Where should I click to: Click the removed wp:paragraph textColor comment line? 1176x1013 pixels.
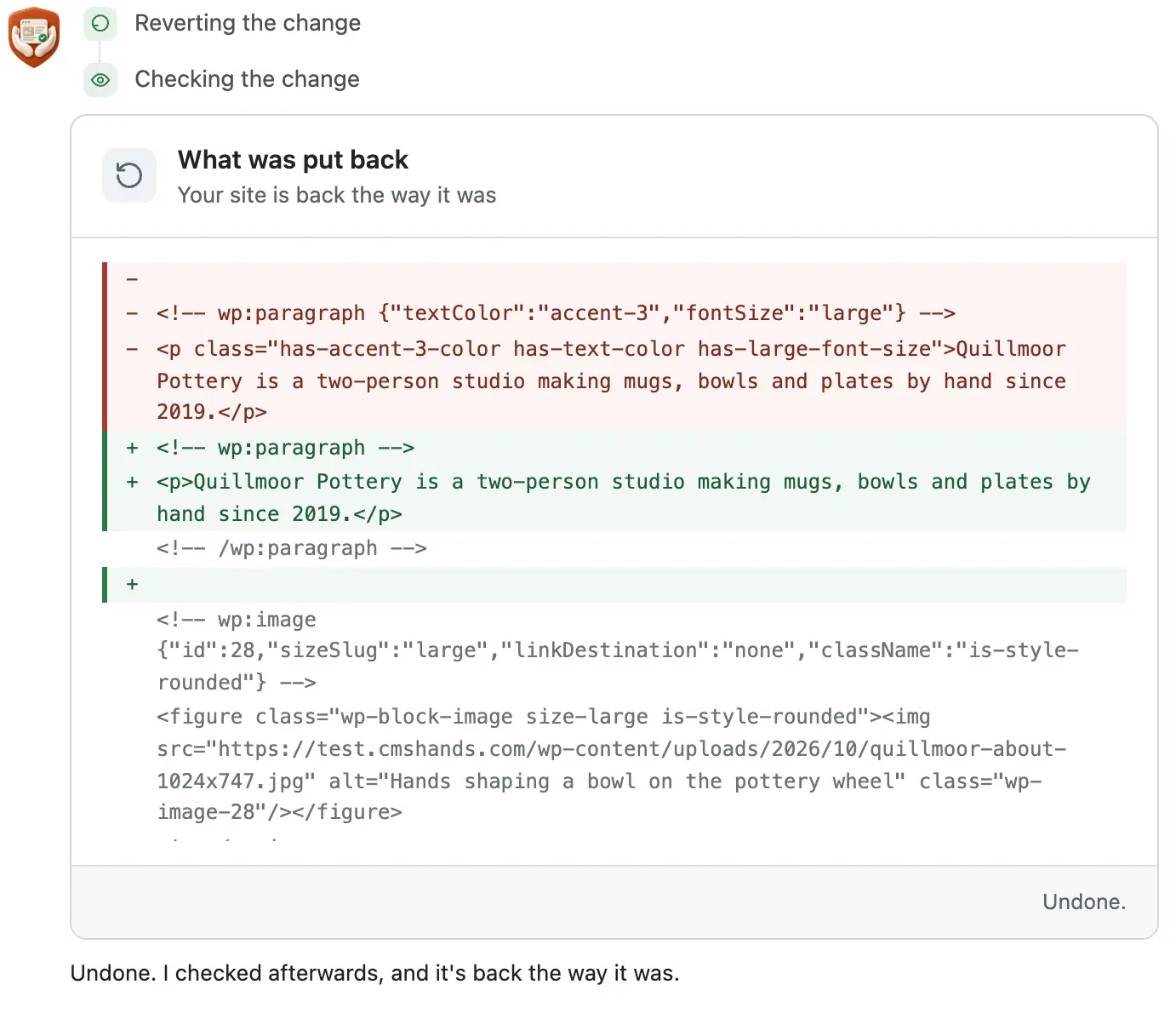[614, 313]
